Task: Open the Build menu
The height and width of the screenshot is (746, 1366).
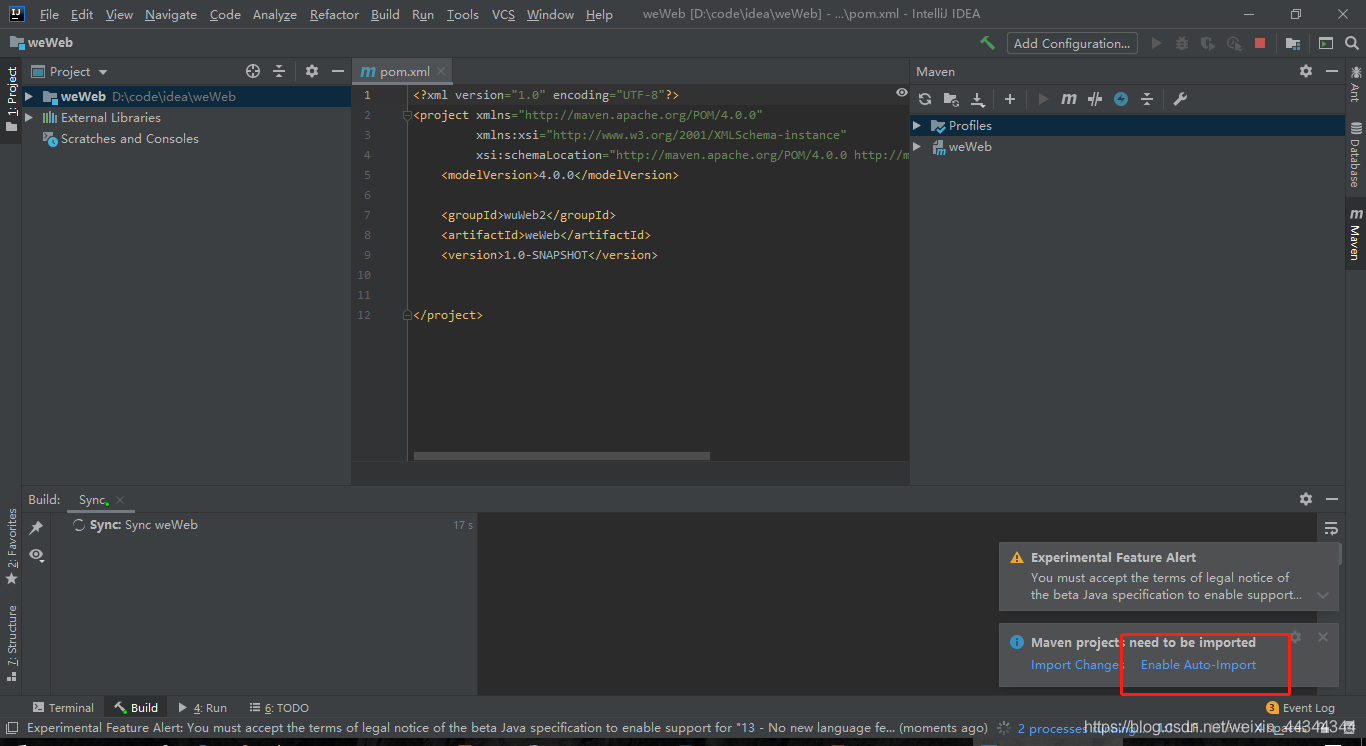Action: pos(385,15)
